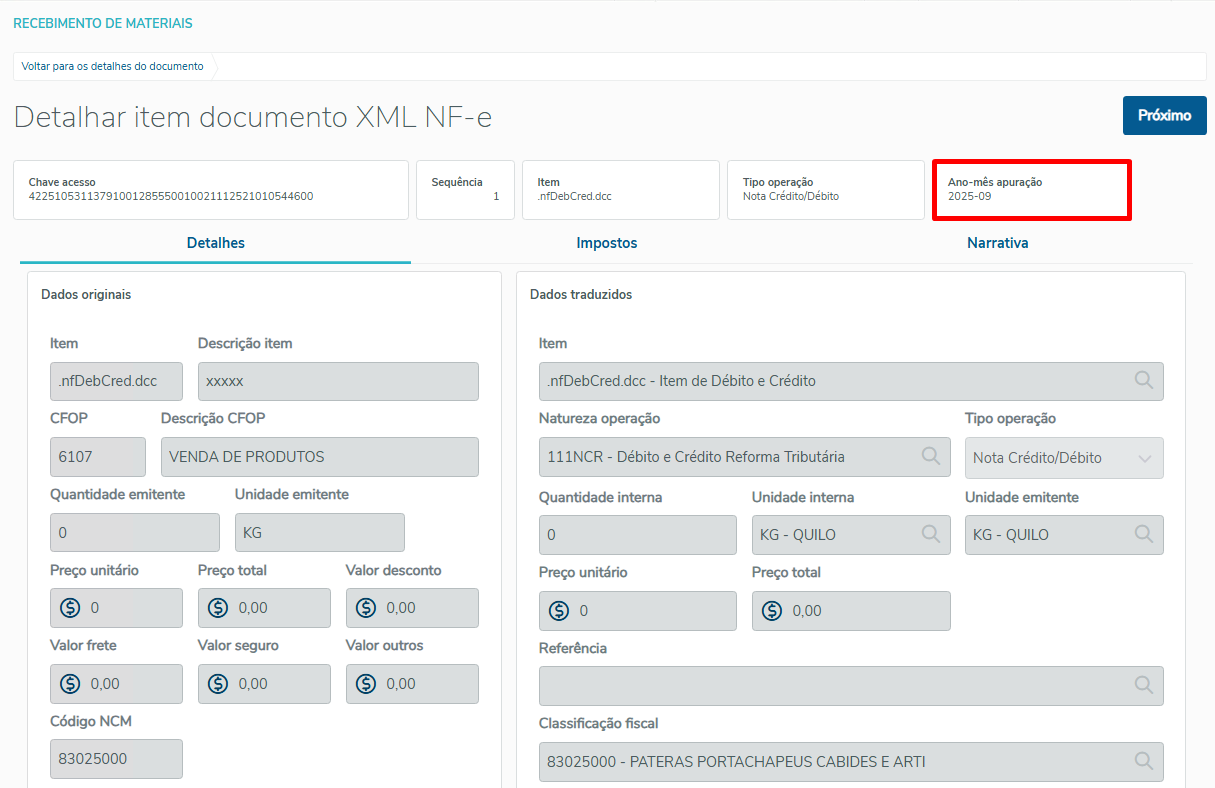Click the search icon in the translated Item field
This screenshot has width=1215, height=788.
point(1144,381)
